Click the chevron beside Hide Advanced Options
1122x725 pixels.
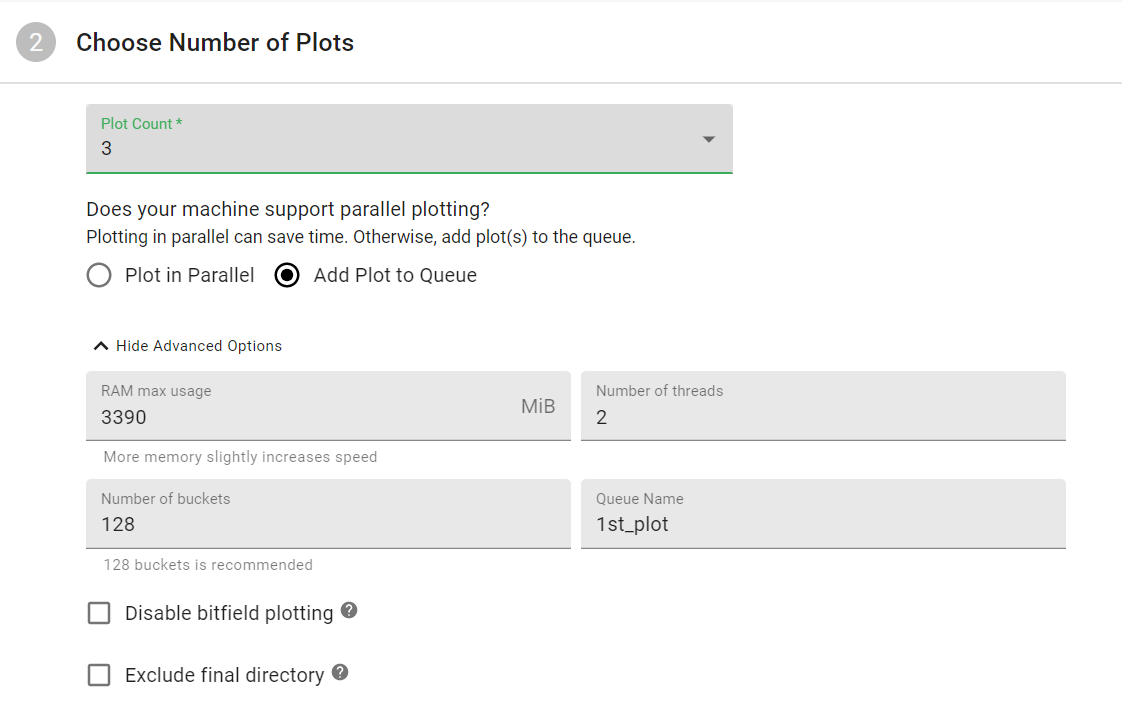100,346
